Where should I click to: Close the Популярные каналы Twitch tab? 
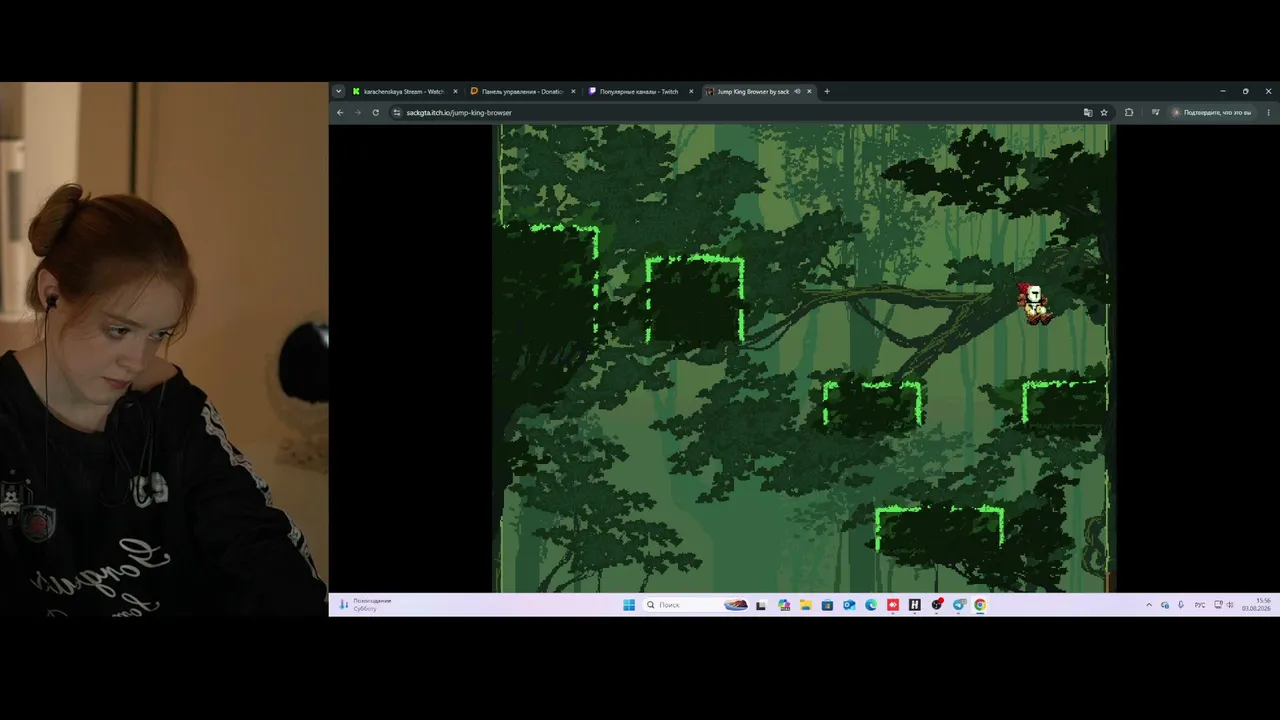(x=691, y=91)
